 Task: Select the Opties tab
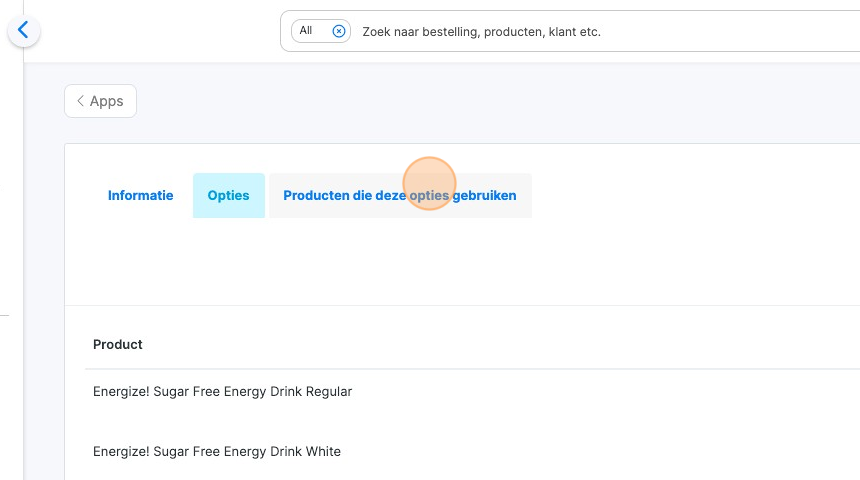[228, 195]
